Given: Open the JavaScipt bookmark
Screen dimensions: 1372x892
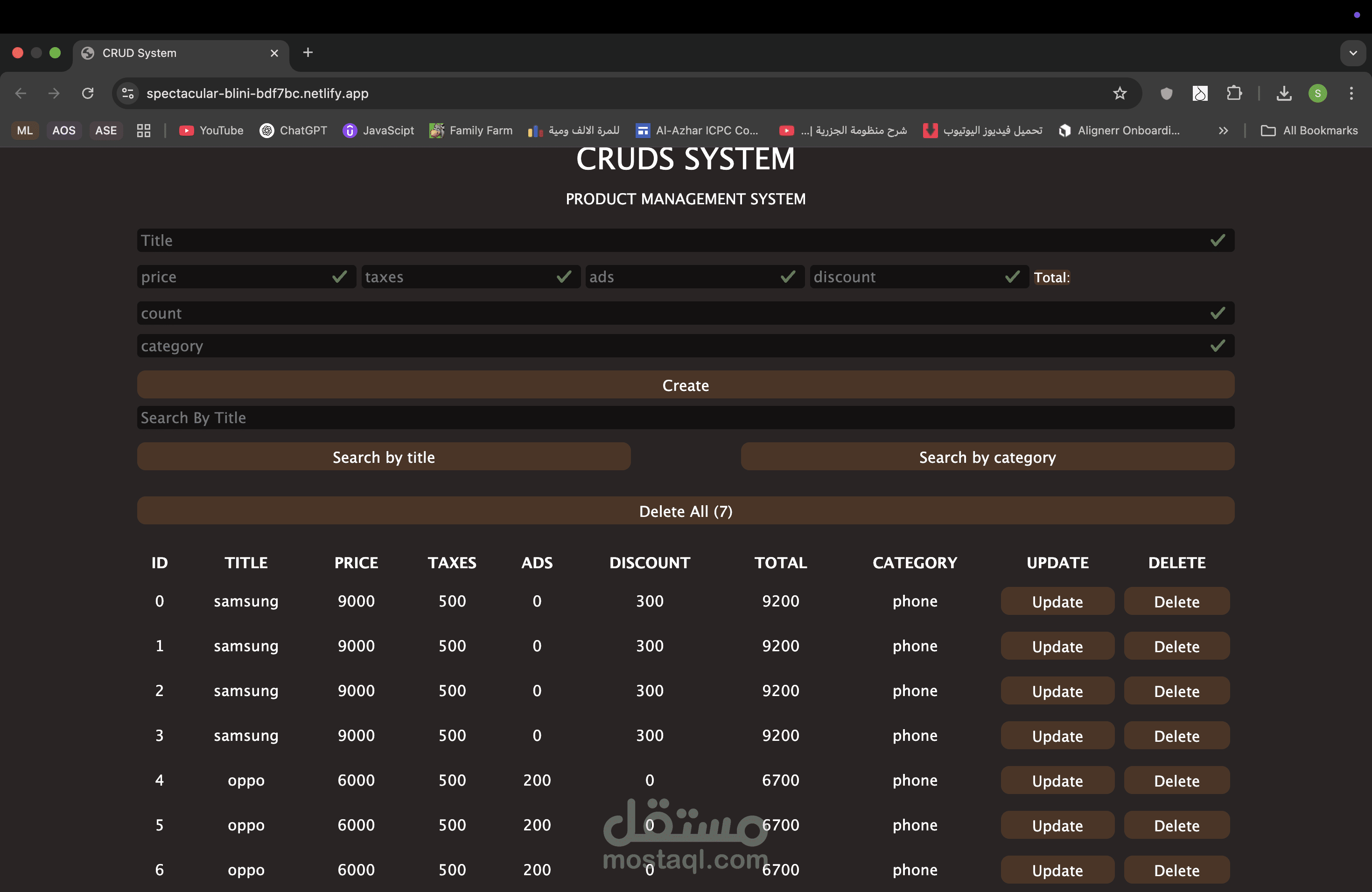Looking at the screenshot, I should [x=378, y=131].
